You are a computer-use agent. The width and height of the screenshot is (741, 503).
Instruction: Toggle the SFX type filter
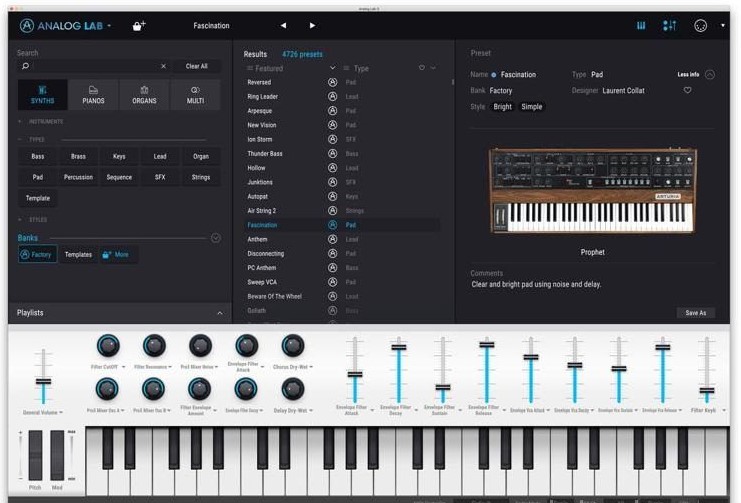(x=160, y=177)
